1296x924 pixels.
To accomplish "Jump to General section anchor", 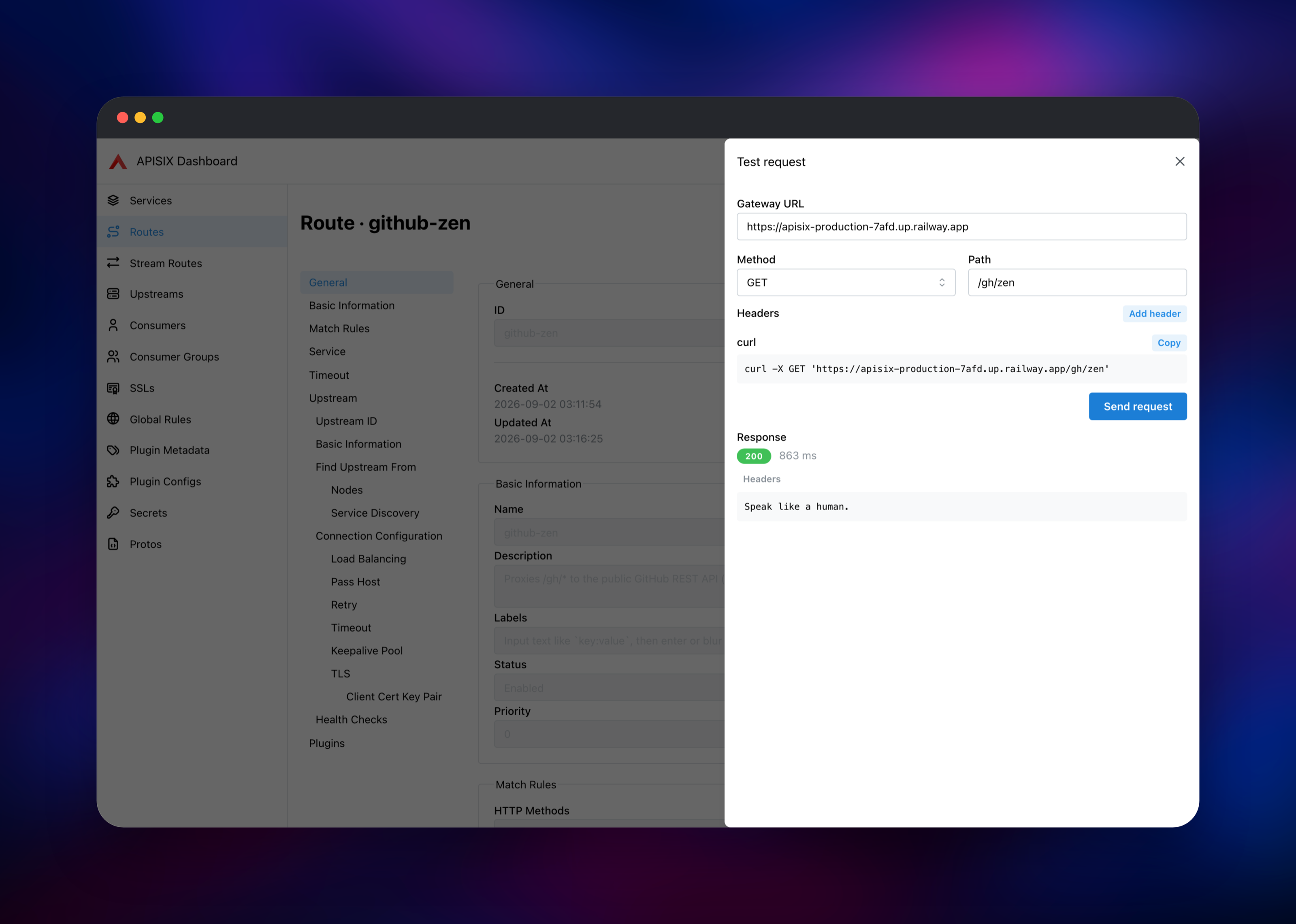I will tap(377, 282).
